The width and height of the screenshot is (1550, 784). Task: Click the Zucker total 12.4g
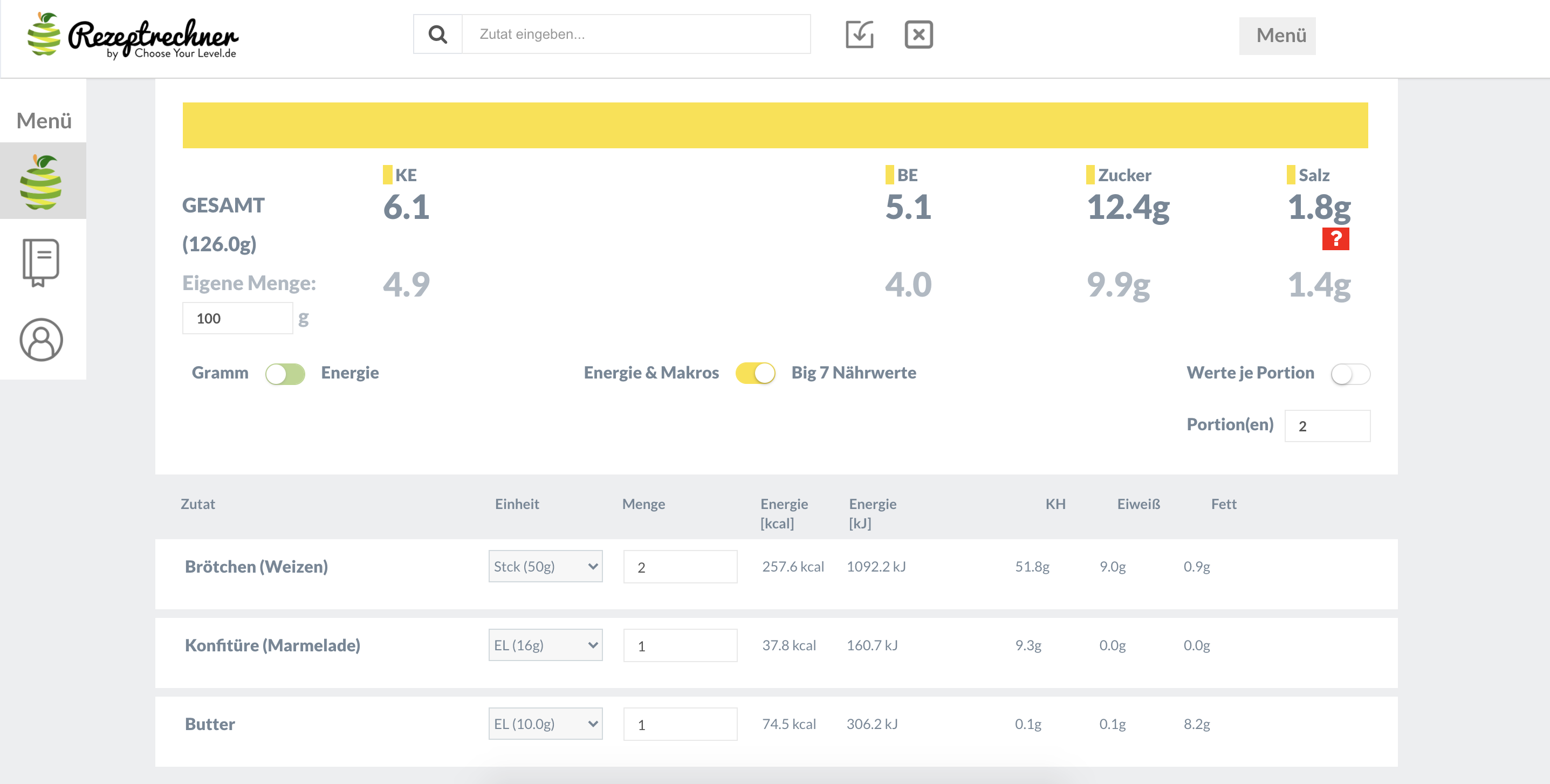[1128, 208]
